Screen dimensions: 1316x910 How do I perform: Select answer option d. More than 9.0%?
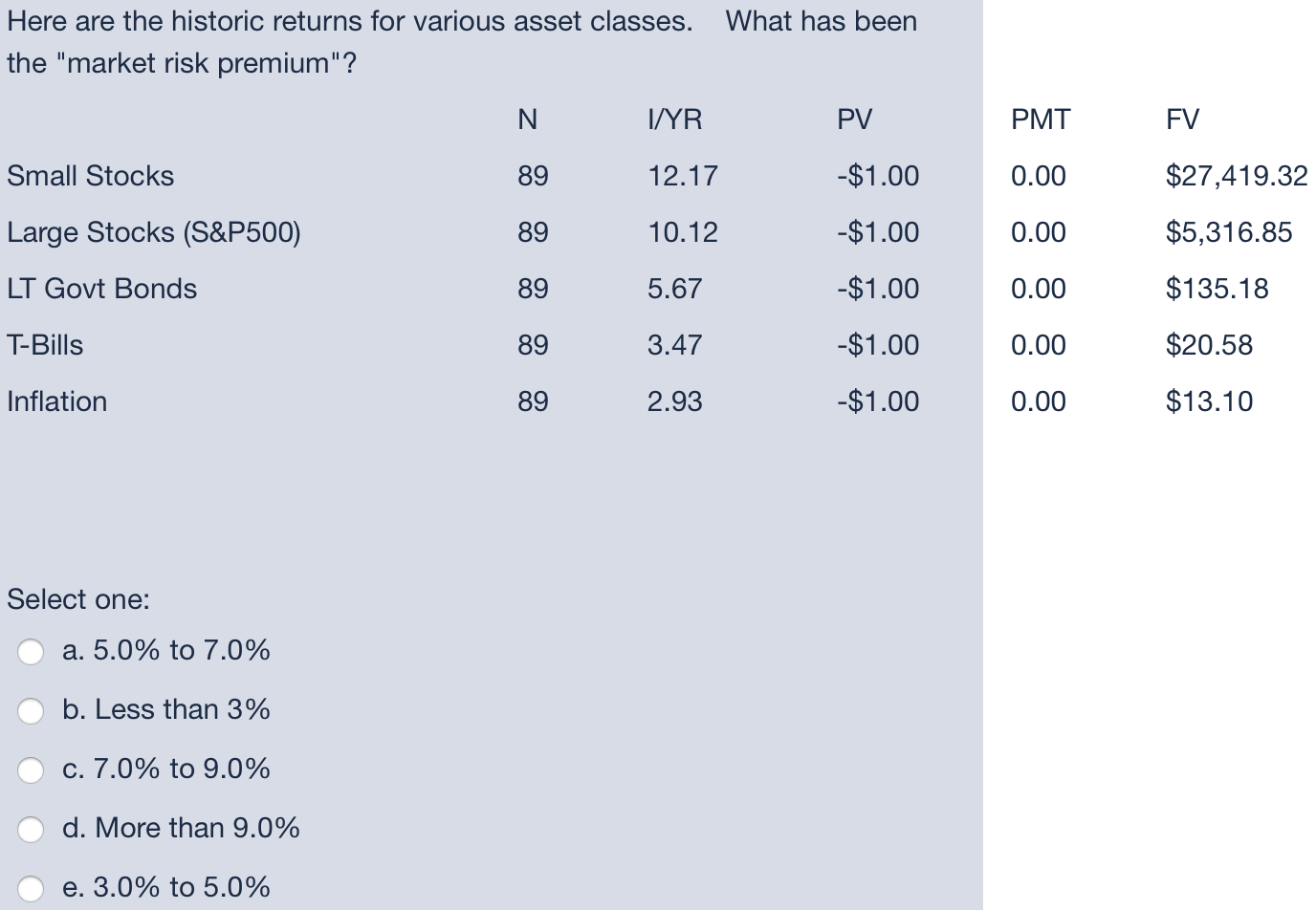30,830
